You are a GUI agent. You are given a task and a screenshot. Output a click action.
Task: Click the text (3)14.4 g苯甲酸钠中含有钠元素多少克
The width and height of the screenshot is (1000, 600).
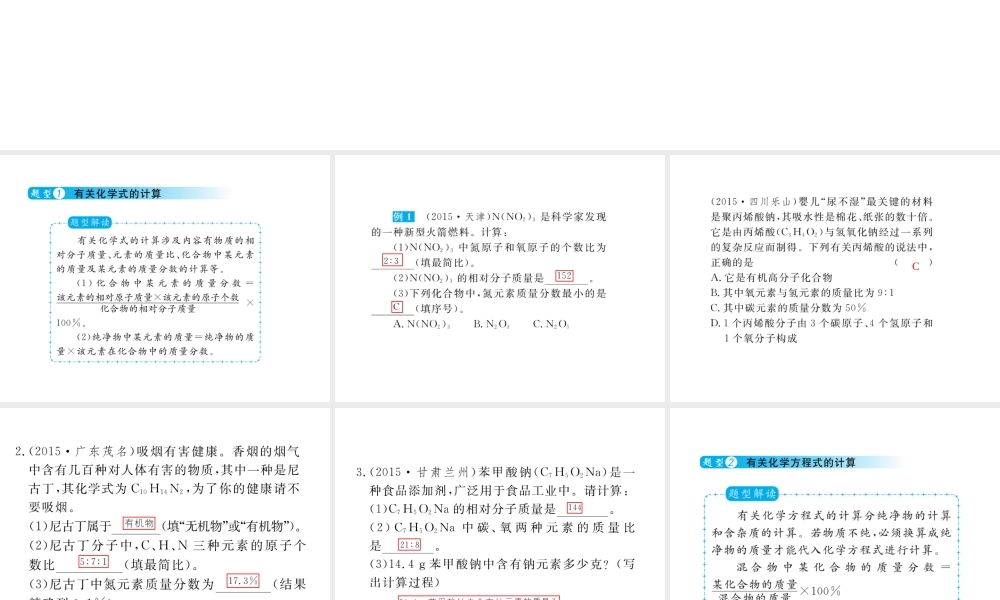[503, 564]
